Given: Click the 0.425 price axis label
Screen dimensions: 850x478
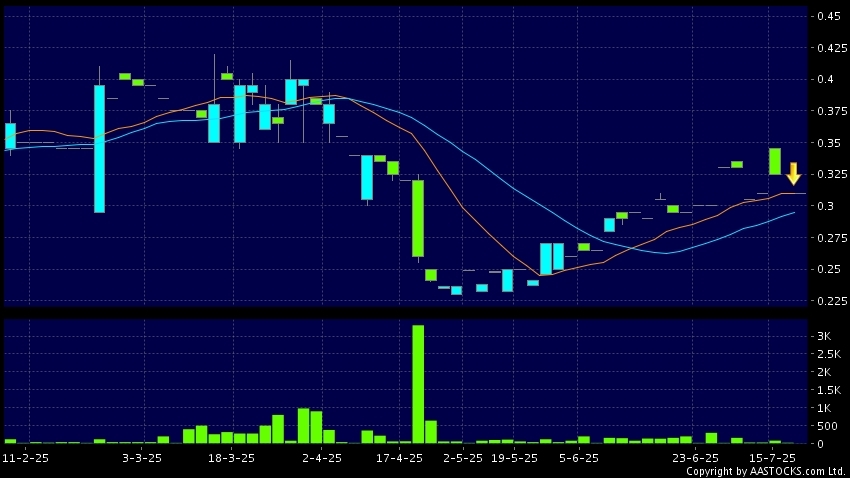Looking at the screenshot, I should [832, 48].
